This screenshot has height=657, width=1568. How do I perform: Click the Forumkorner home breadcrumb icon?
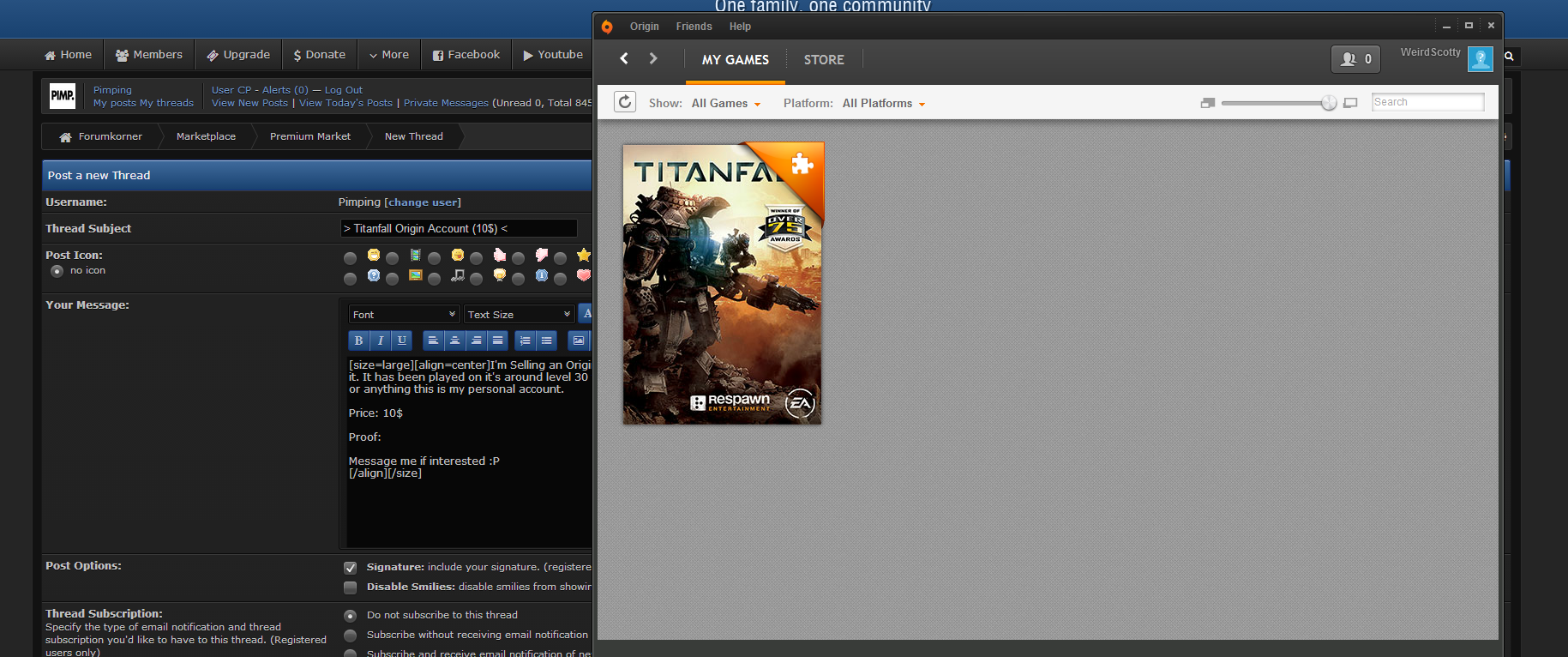point(65,136)
